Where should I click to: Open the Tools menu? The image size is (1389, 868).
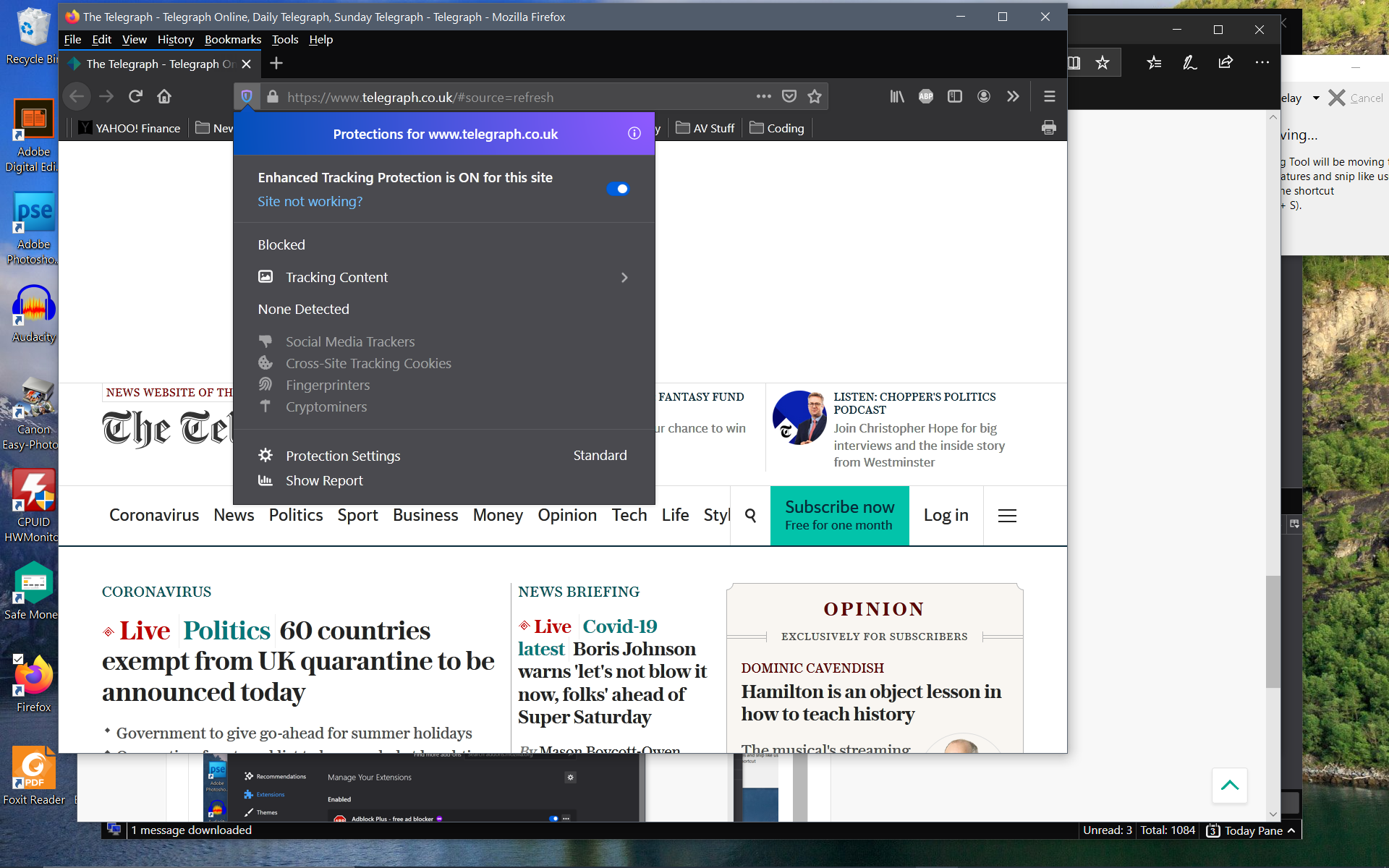pos(284,40)
